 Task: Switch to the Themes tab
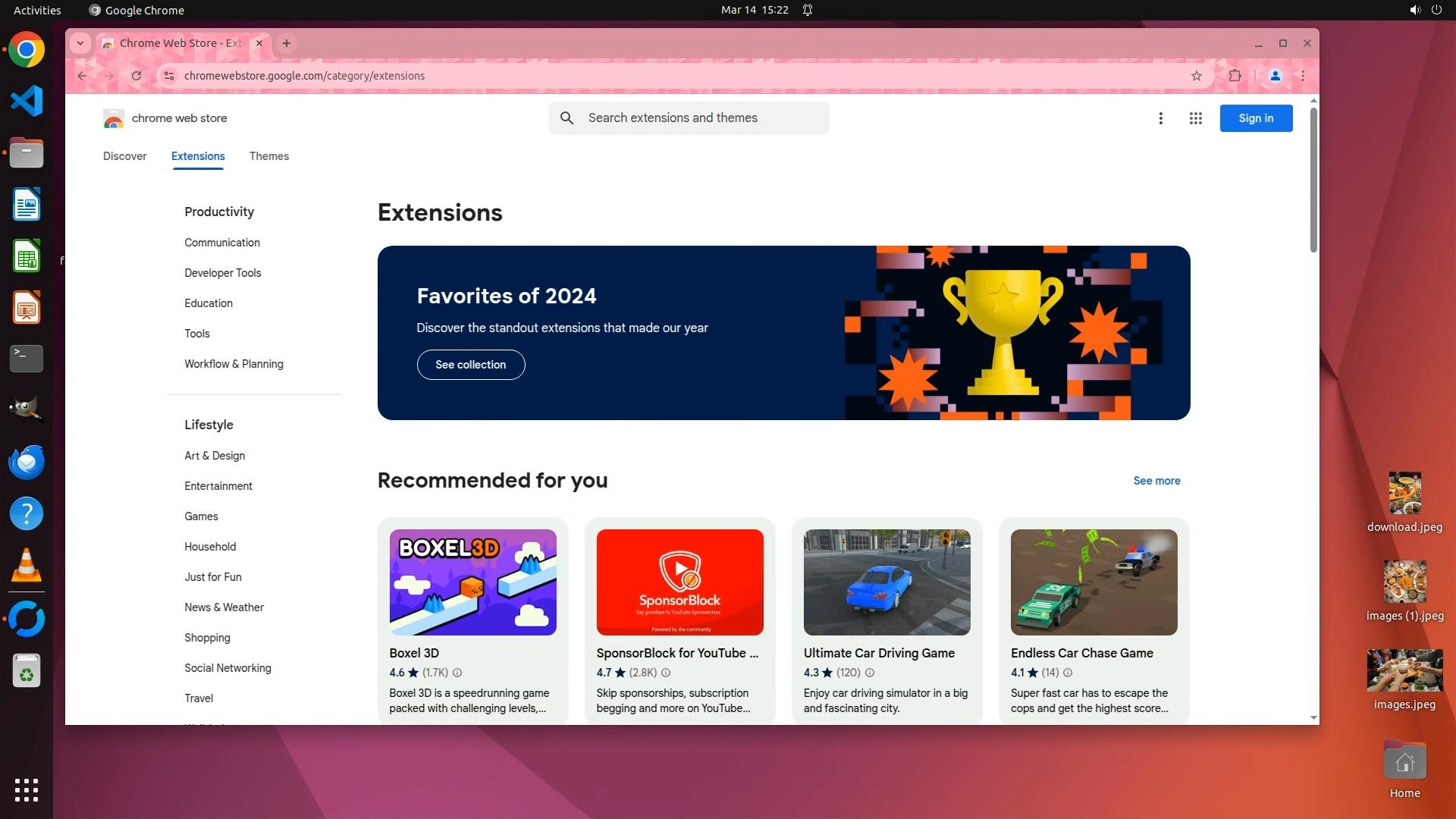pyautogui.click(x=268, y=156)
